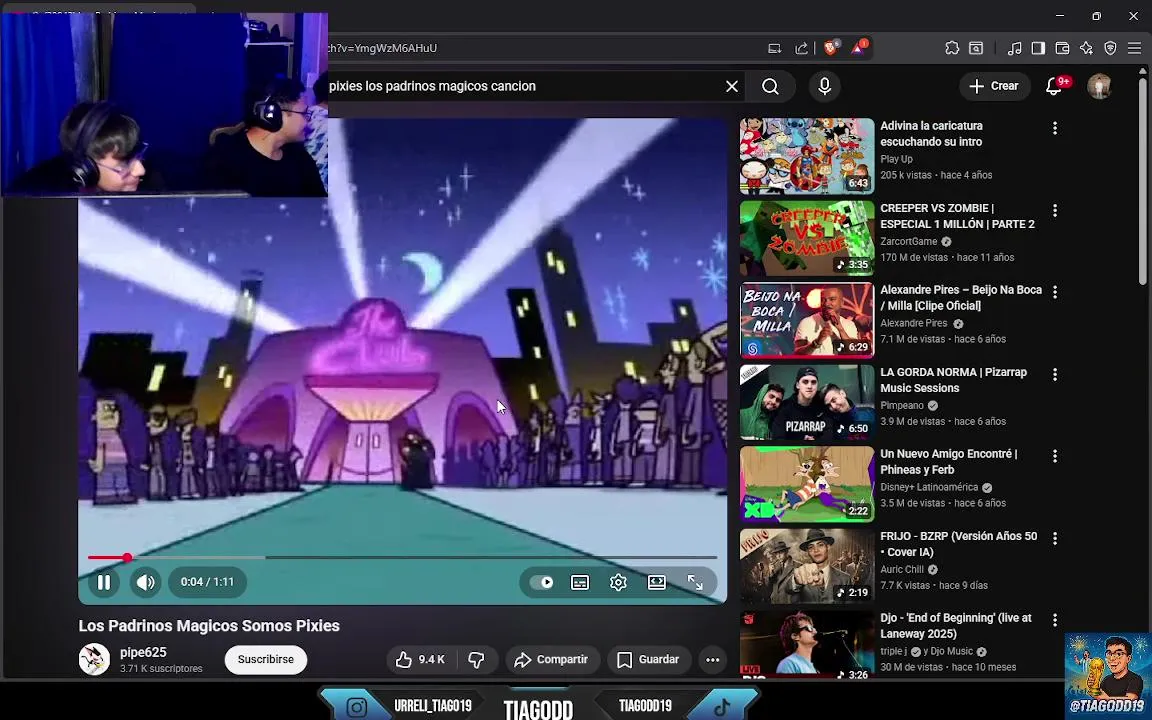The height and width of the screenshot is (720, 1152).
Task: Toggle the autoplay switch in the player
Action: coord(542,583)
